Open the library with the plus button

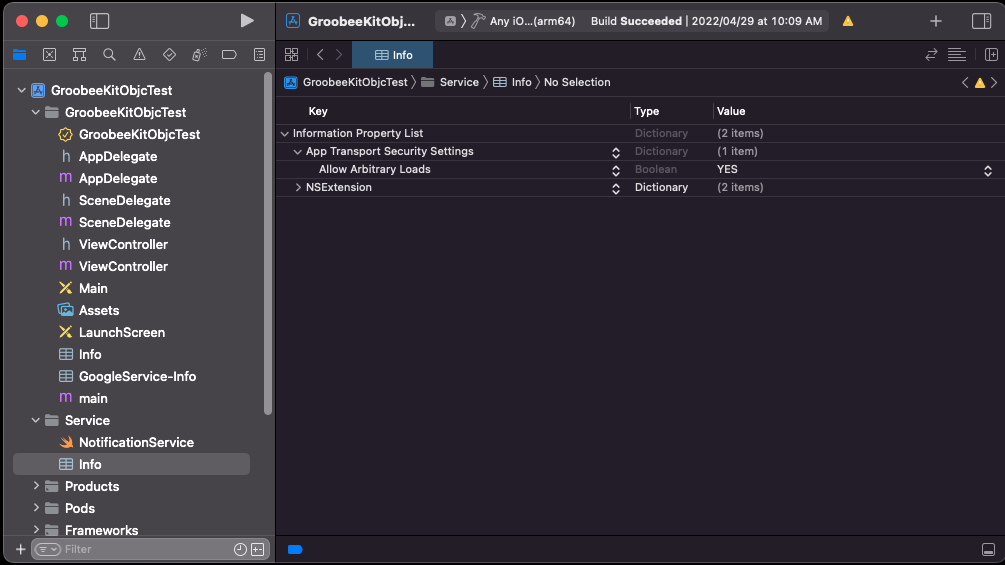click(936, 21)
